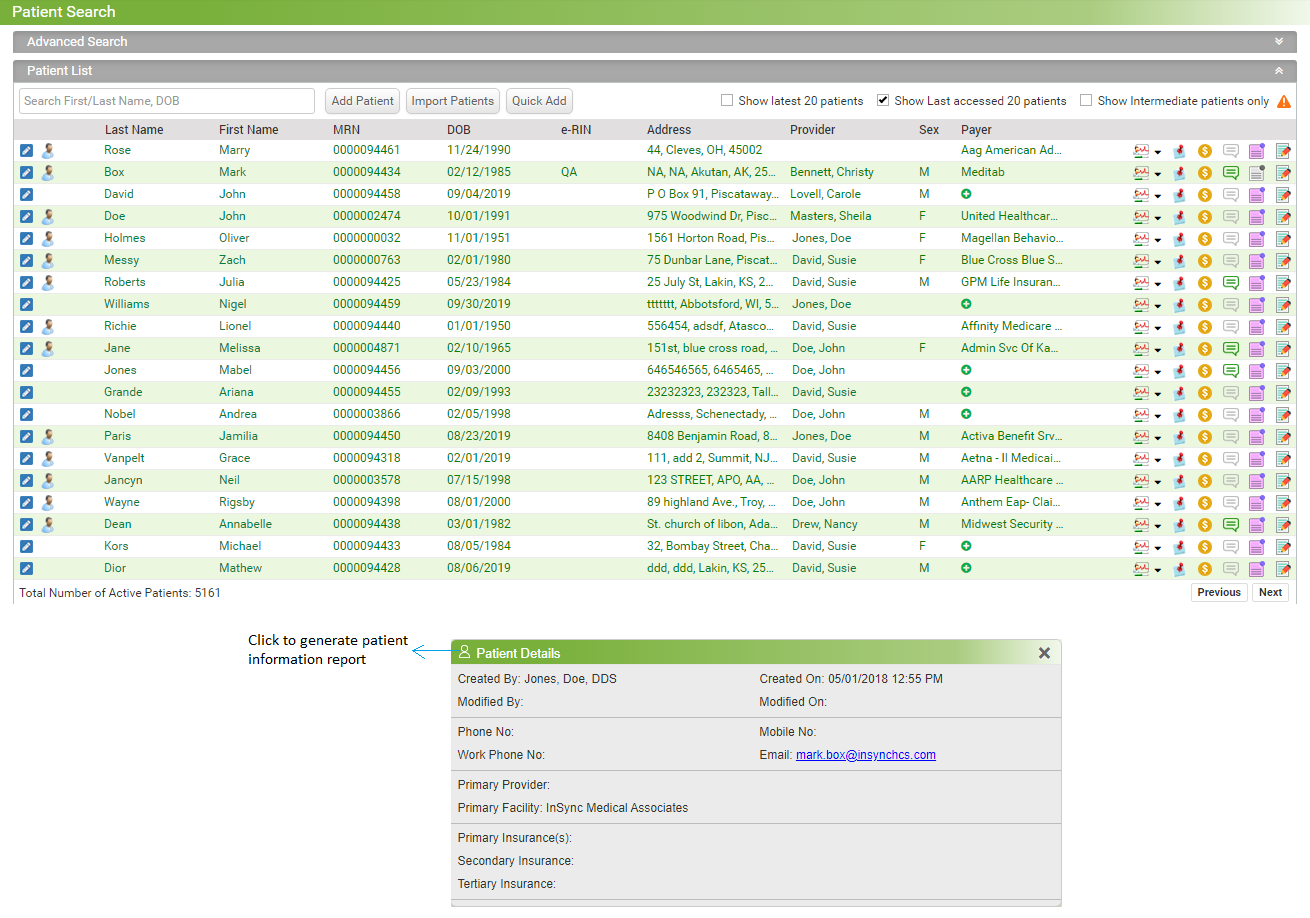Click the red pin icon for Julia Roberts
Viewport: 1310px width, 918px height.
(x=1179, y=282)
